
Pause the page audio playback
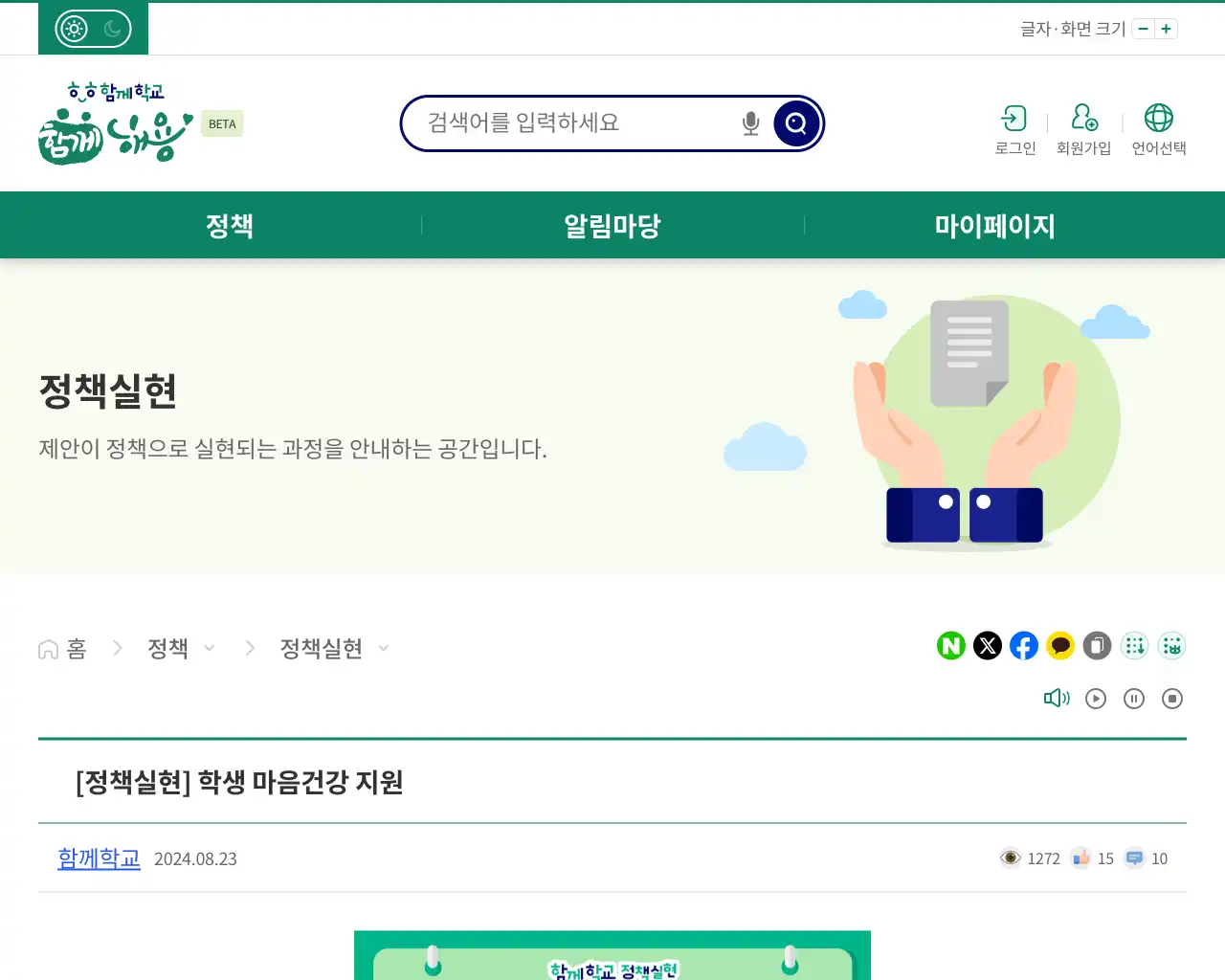(x=1134, y=698)
